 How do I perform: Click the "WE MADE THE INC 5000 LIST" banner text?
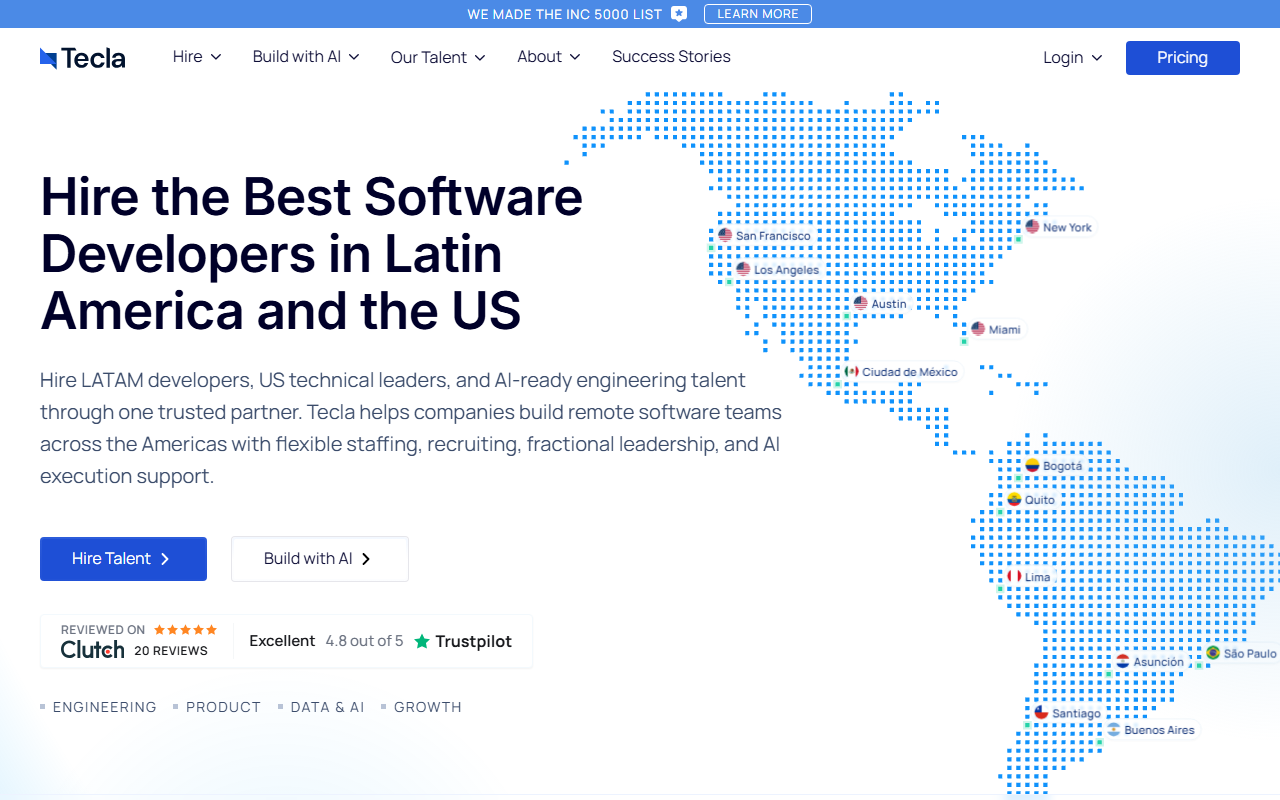[565, 14]
